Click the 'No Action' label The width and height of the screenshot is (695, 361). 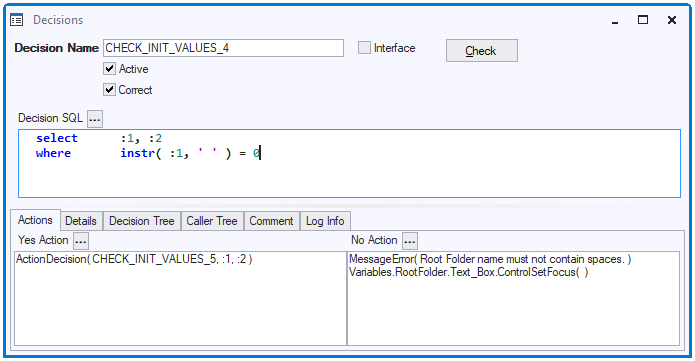(374, 240)
